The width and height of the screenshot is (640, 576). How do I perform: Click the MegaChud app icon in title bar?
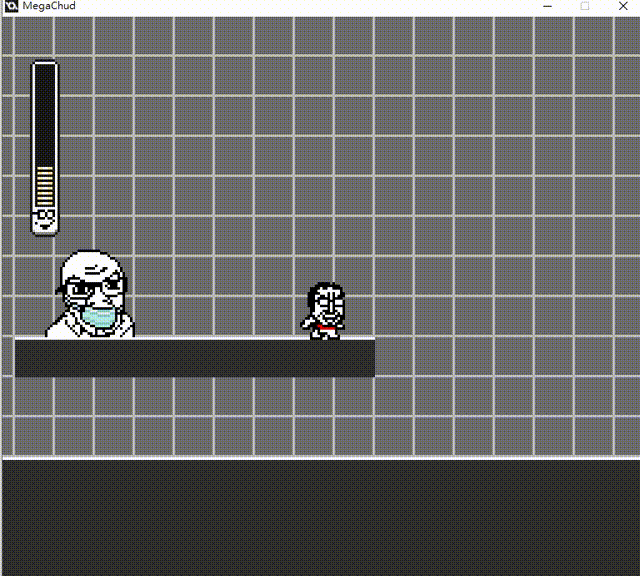10,6
